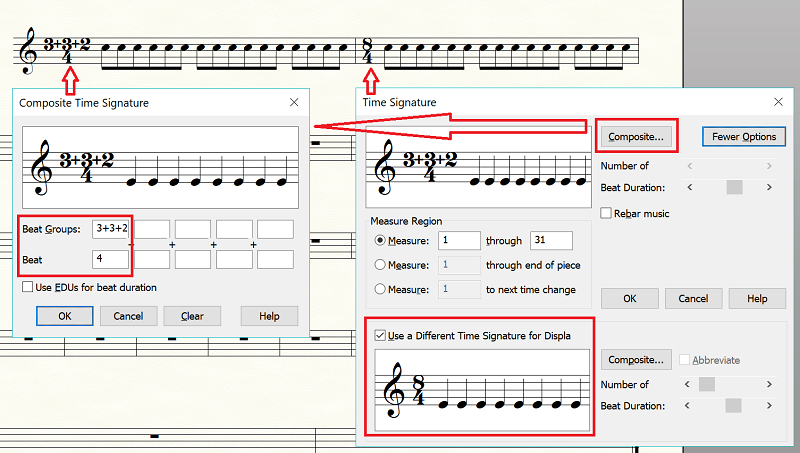Click OK in the Composite Time Signature dialog
The height and width of the screenshot is (453, 800).
[x=65, y=316]
